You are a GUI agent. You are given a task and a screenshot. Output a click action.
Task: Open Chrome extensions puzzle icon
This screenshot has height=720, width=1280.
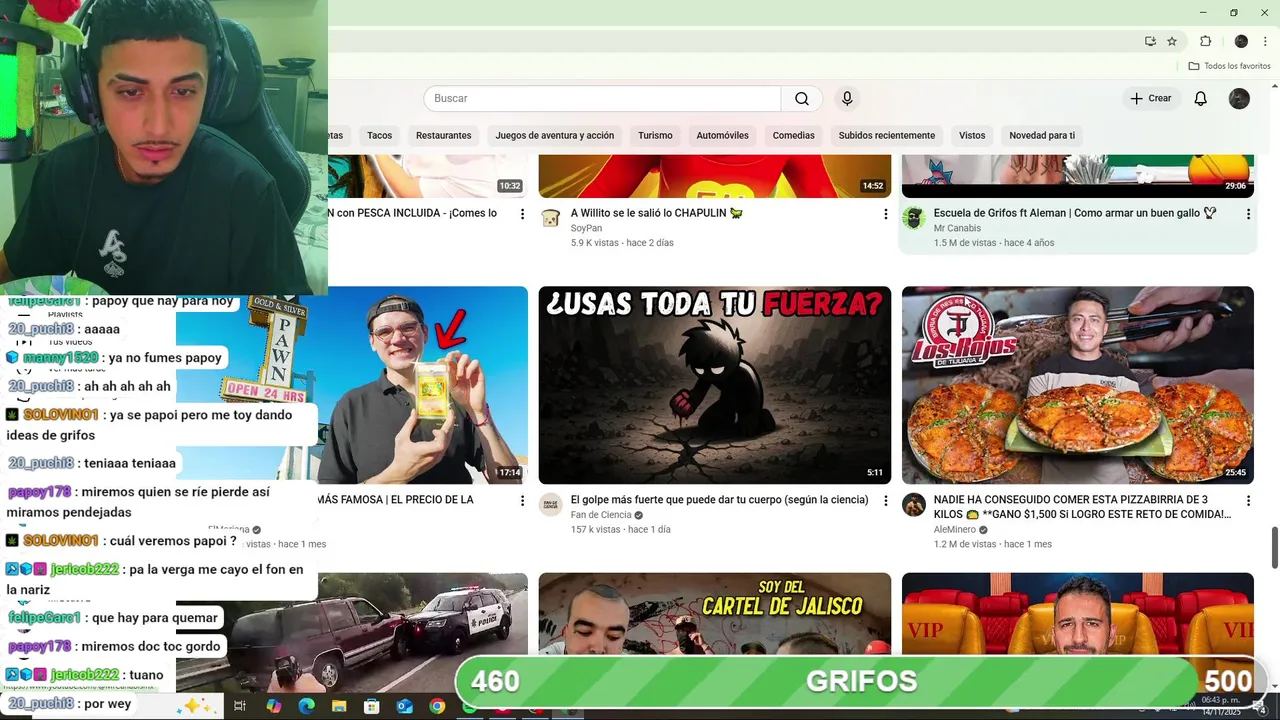[x=1205, y=41]
